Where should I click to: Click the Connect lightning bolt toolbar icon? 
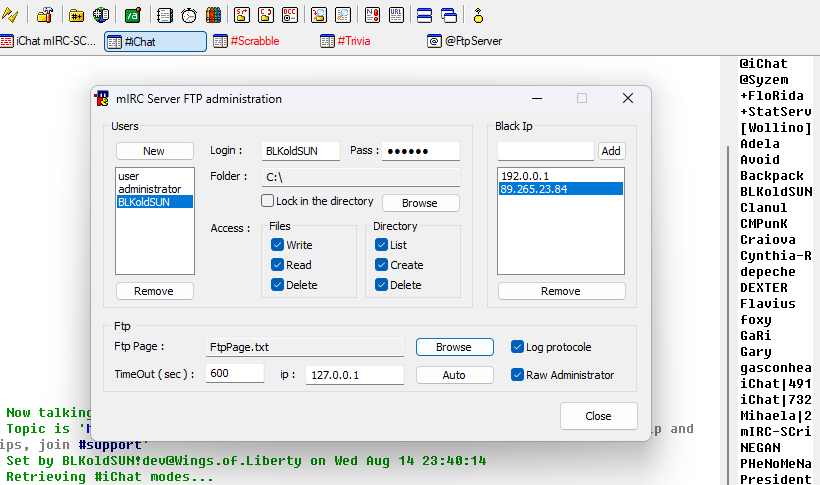point(10,15)
